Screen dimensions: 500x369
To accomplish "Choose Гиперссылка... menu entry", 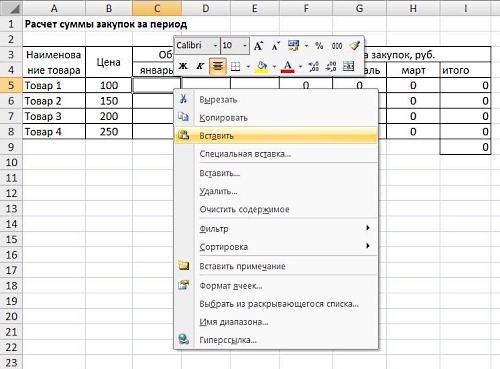I will click(x=276, y=340).
